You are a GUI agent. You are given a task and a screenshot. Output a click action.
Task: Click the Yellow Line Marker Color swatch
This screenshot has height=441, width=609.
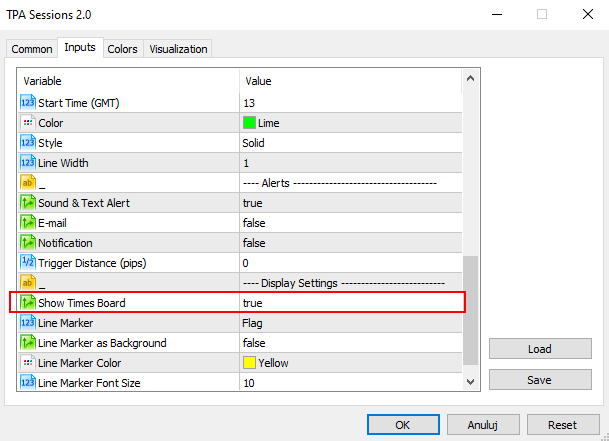click(250, 363)
